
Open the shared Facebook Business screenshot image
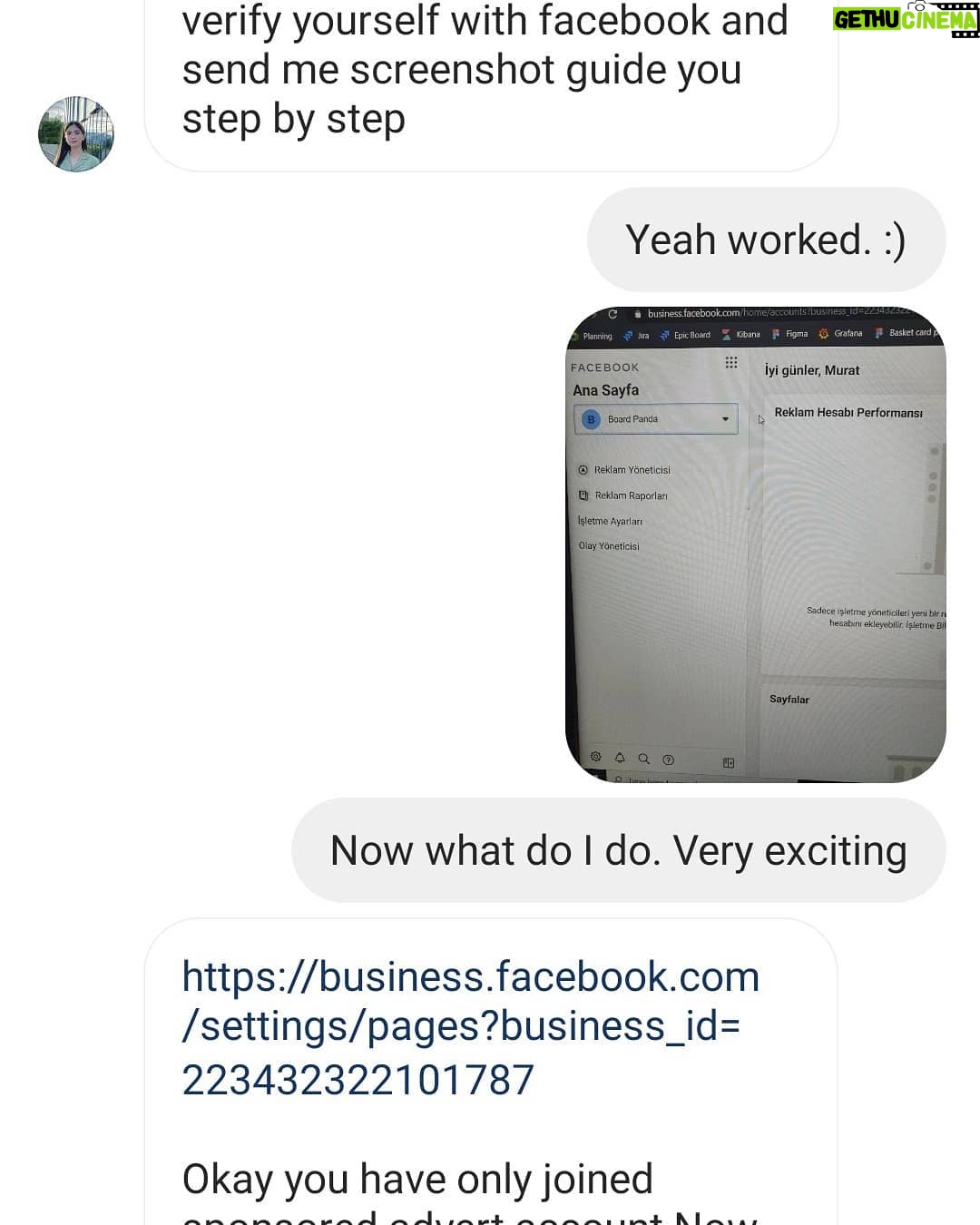755,544
